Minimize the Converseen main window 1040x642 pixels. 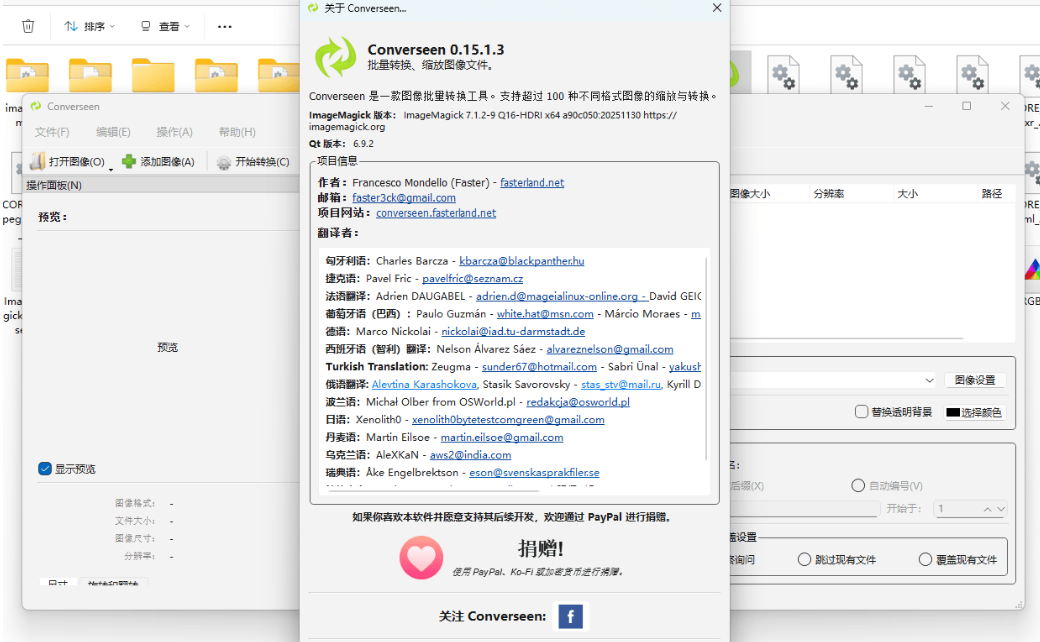(929, 106)
